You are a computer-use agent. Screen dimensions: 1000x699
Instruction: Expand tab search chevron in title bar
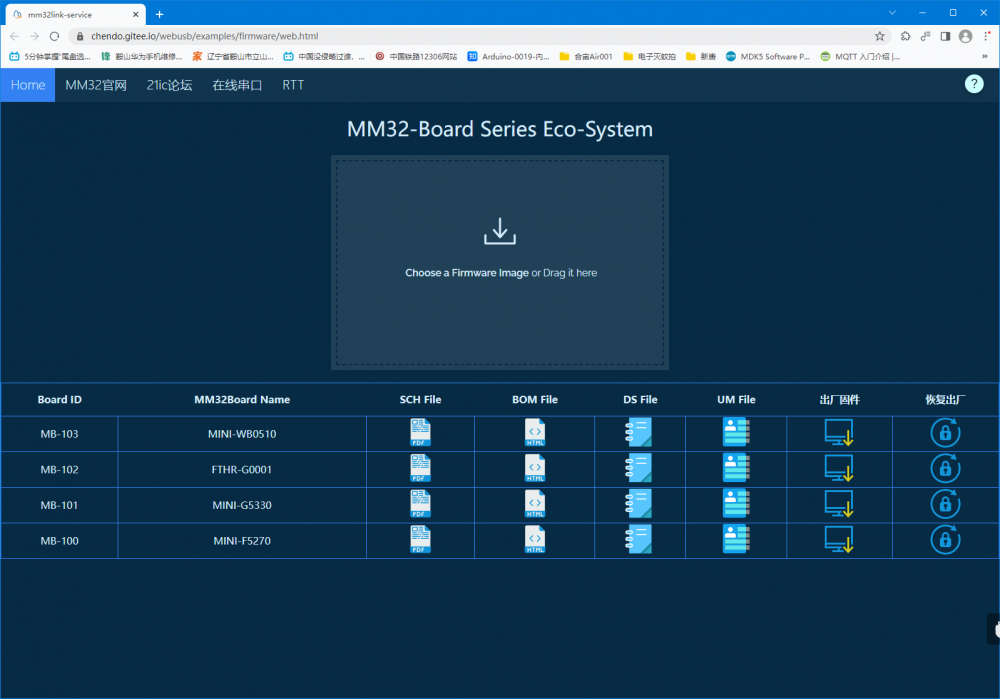coord(892,13)
